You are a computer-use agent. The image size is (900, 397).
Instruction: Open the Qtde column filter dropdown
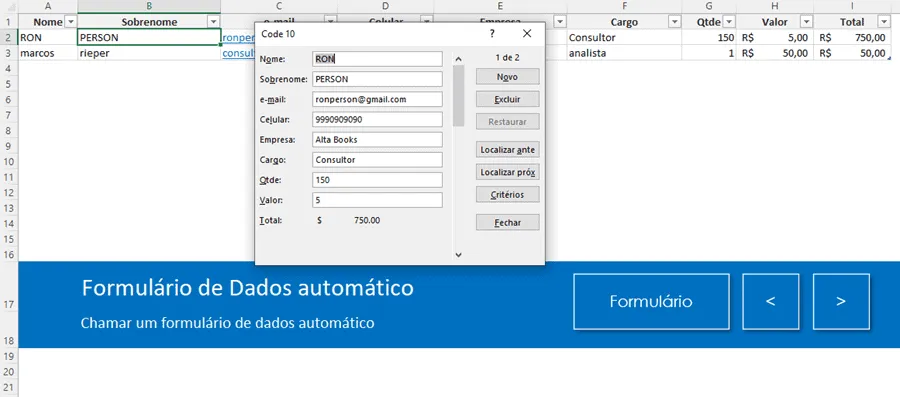point(729,22)
